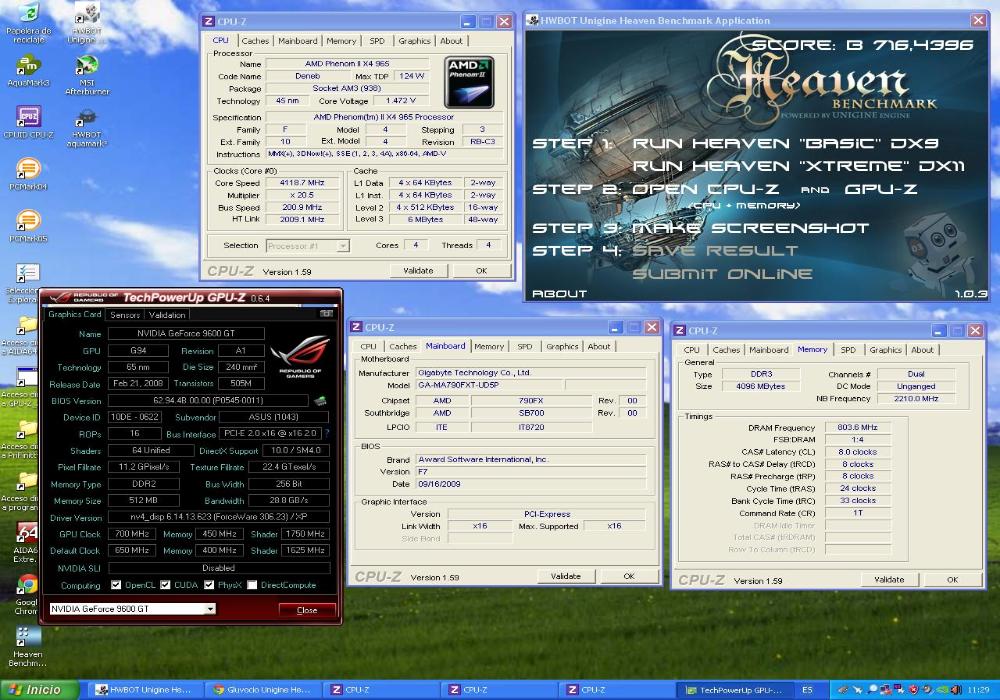Open Memory tab in top CPU-Z window
Viewport: 1000px width, 700px height.
[x=341, y=41]
